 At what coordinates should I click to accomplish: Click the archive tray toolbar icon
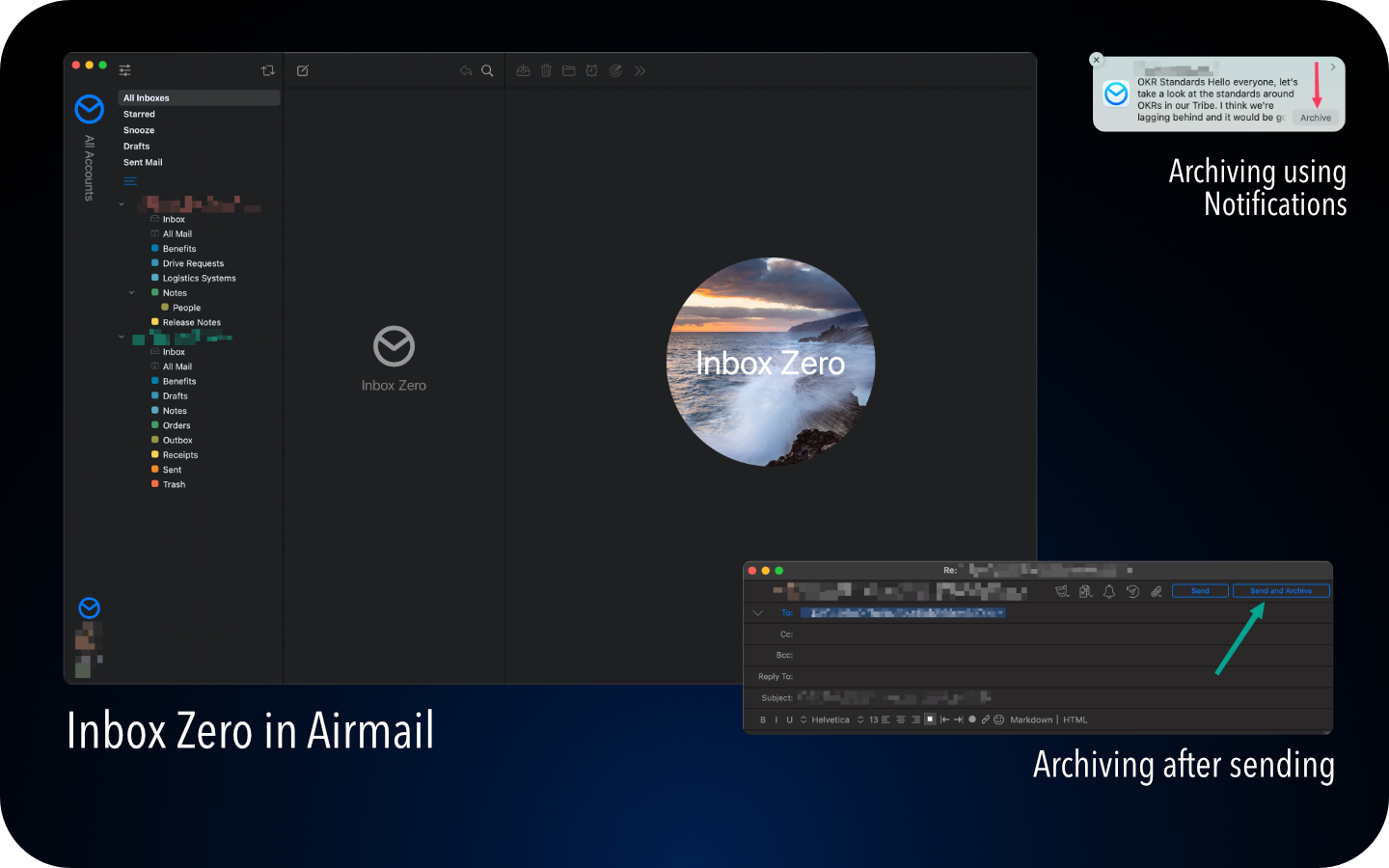click(x=523, y=70)
